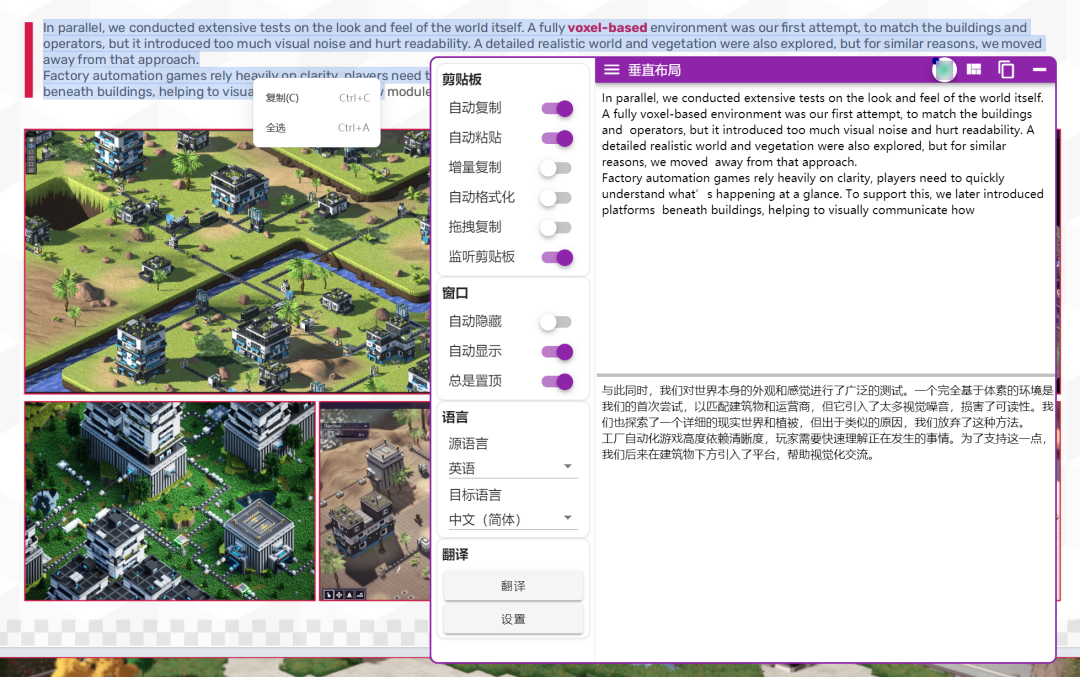Image resolution: width=1080 pixels, height=677 pixels.
Task: Click the voxel-based bold link text
Action: click(607, 28)
